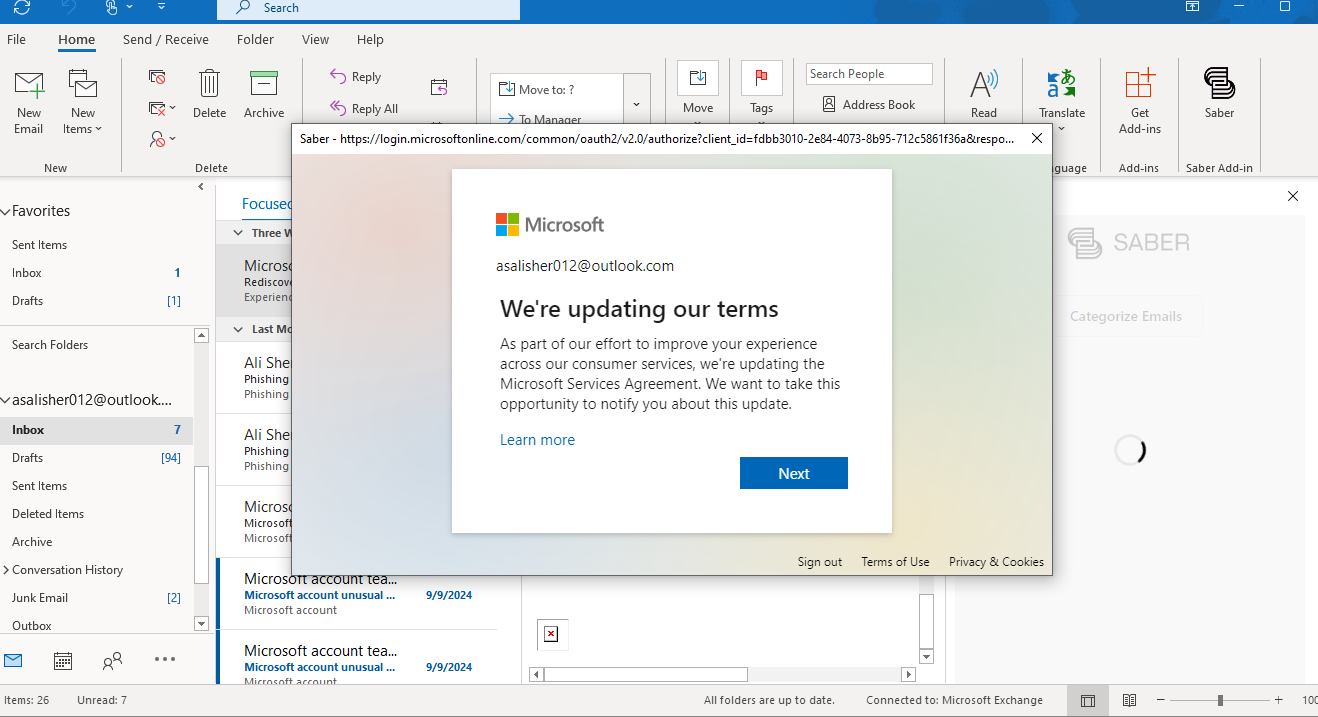This screenshot has width=1318, height=717.
Task: Open the People view icon
Action: click(x=112, y=660)
